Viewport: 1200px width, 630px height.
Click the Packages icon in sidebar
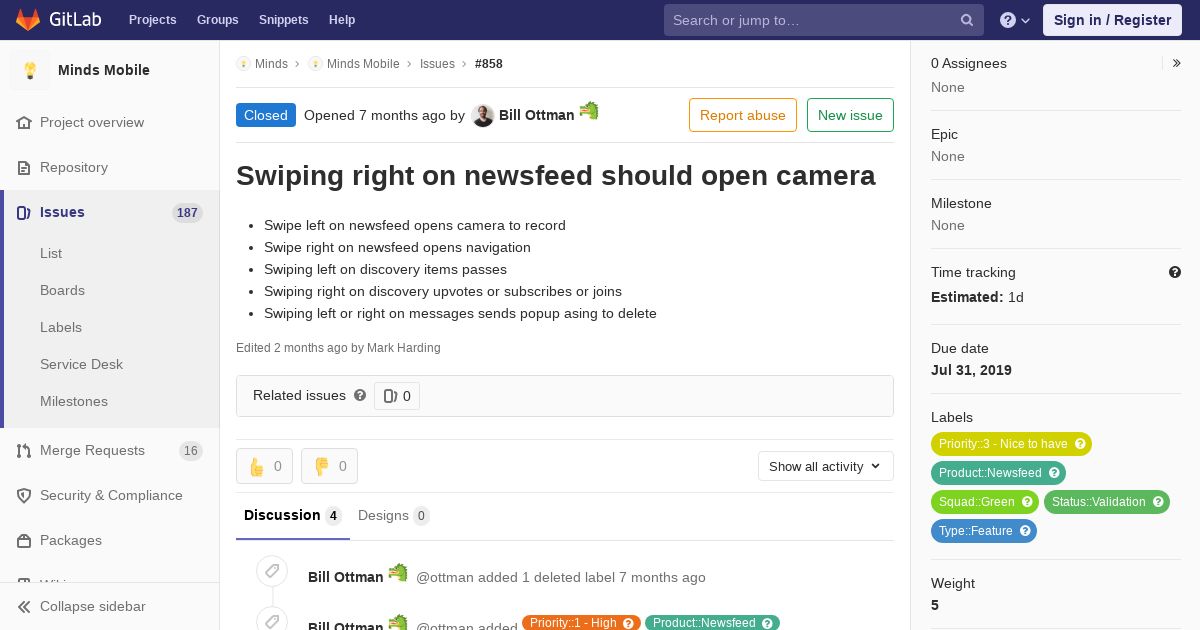click(24, 540)
